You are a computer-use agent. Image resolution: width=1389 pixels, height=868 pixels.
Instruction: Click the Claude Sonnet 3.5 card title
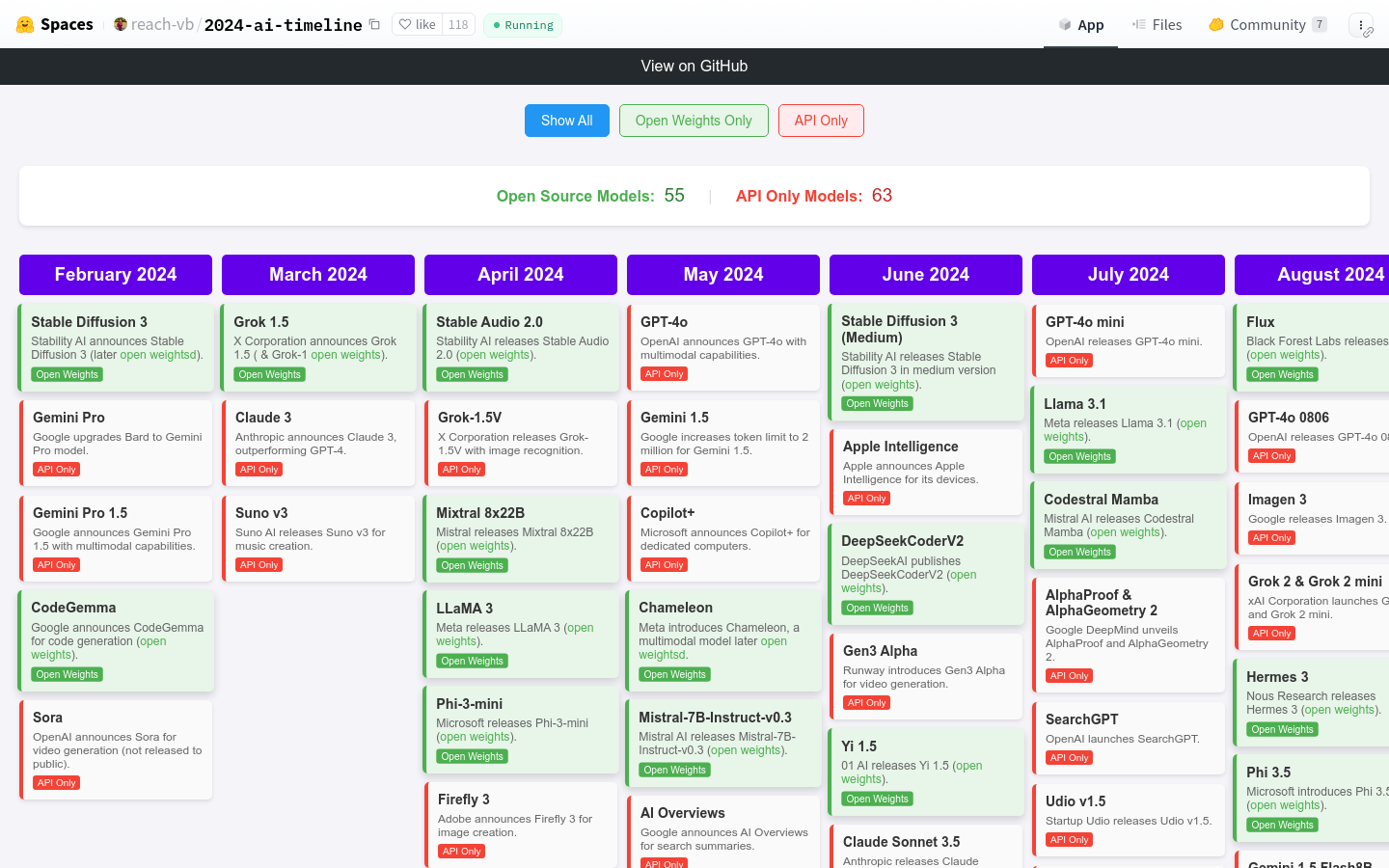coord(902,842)
